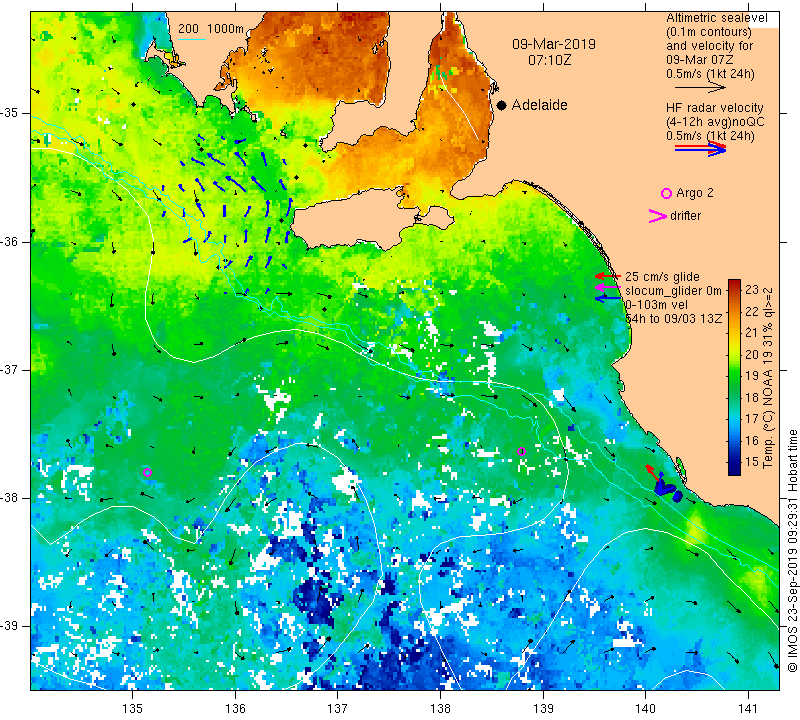Click the IMOS copyright timestamp text

tap(792, 550)
